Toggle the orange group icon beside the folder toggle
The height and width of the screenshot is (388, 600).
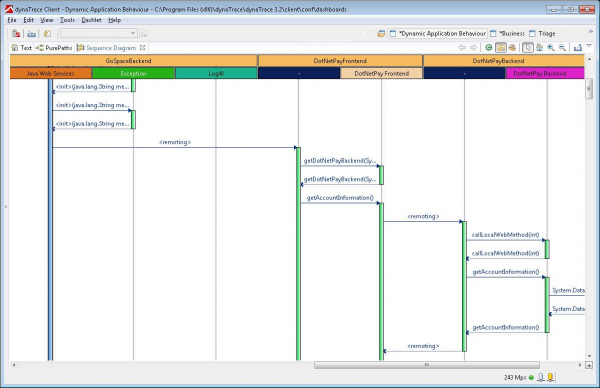tap(512, 47)
